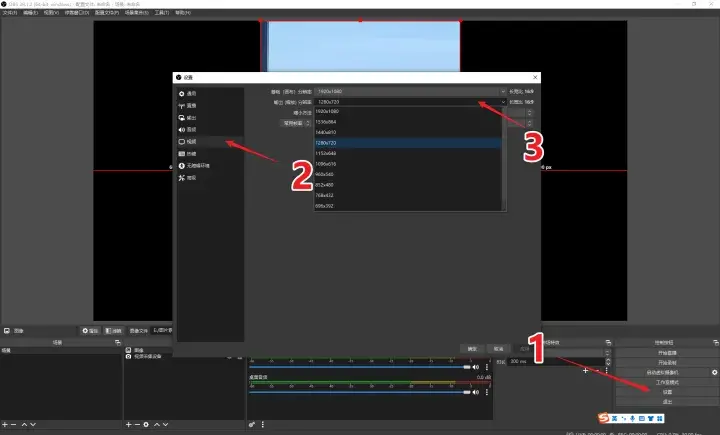The width and height of the screenshot is (720, 435).
Task: Open the Hotkeys (热键) settings category
Action: coord(192,154)
